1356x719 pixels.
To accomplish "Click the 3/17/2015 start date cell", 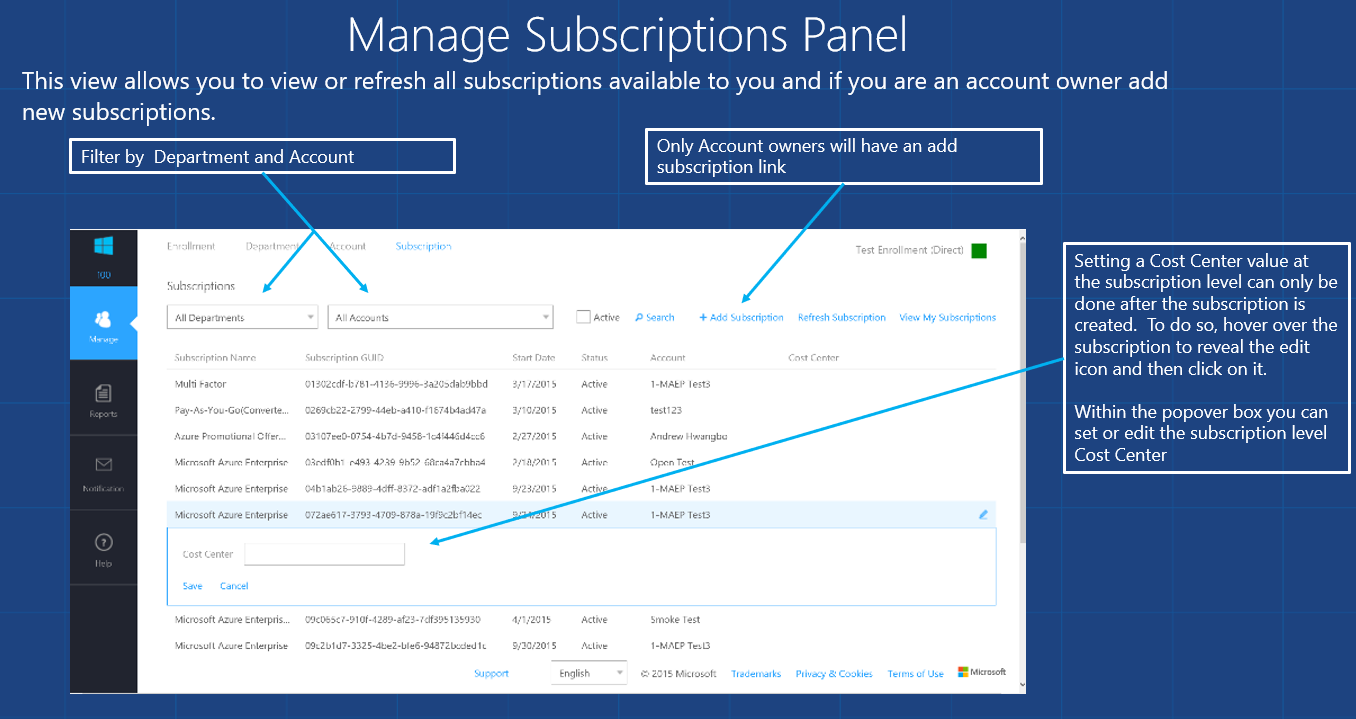I will [534, 384].
